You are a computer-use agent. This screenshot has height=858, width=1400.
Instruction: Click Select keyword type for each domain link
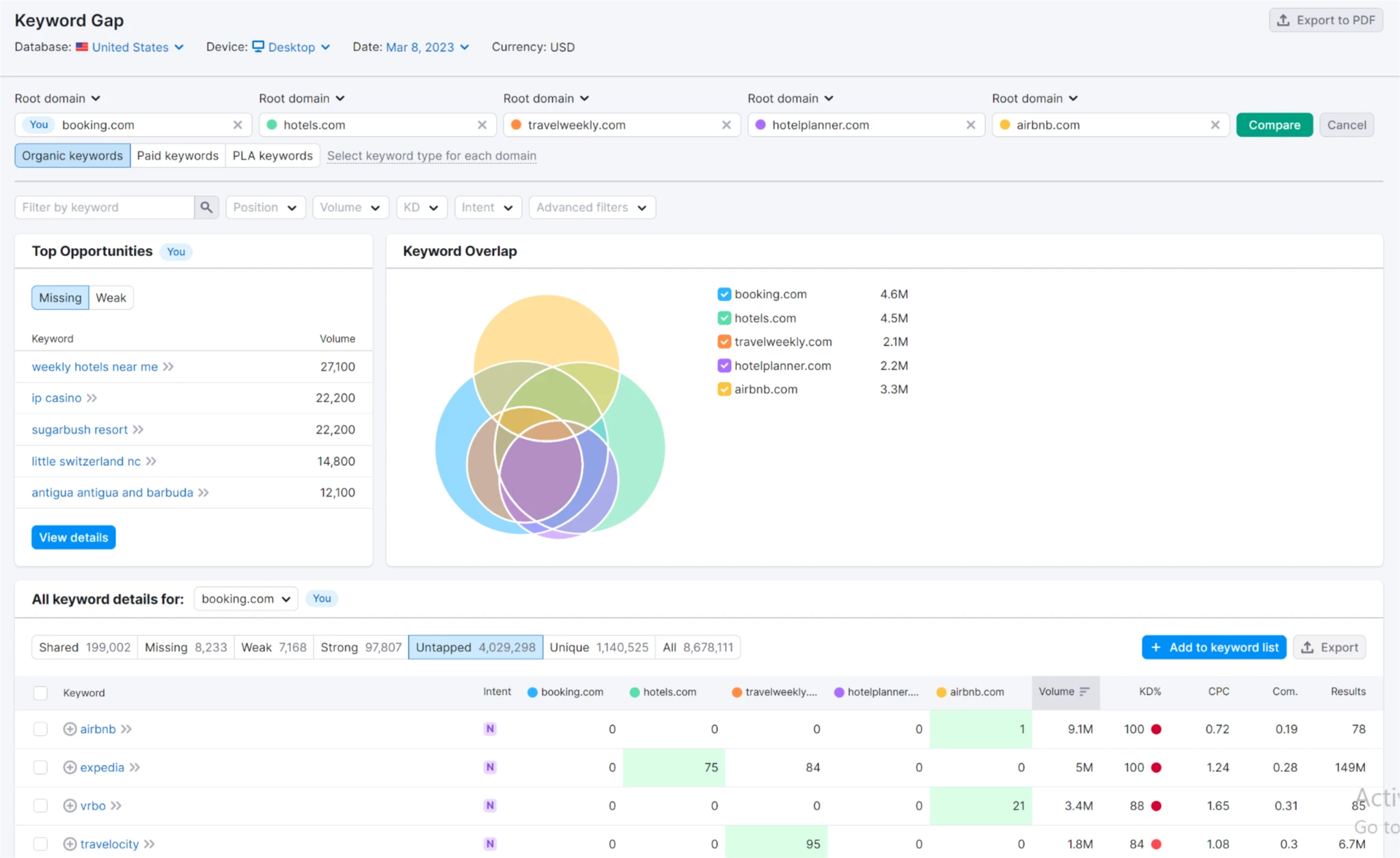coord(432,156)
